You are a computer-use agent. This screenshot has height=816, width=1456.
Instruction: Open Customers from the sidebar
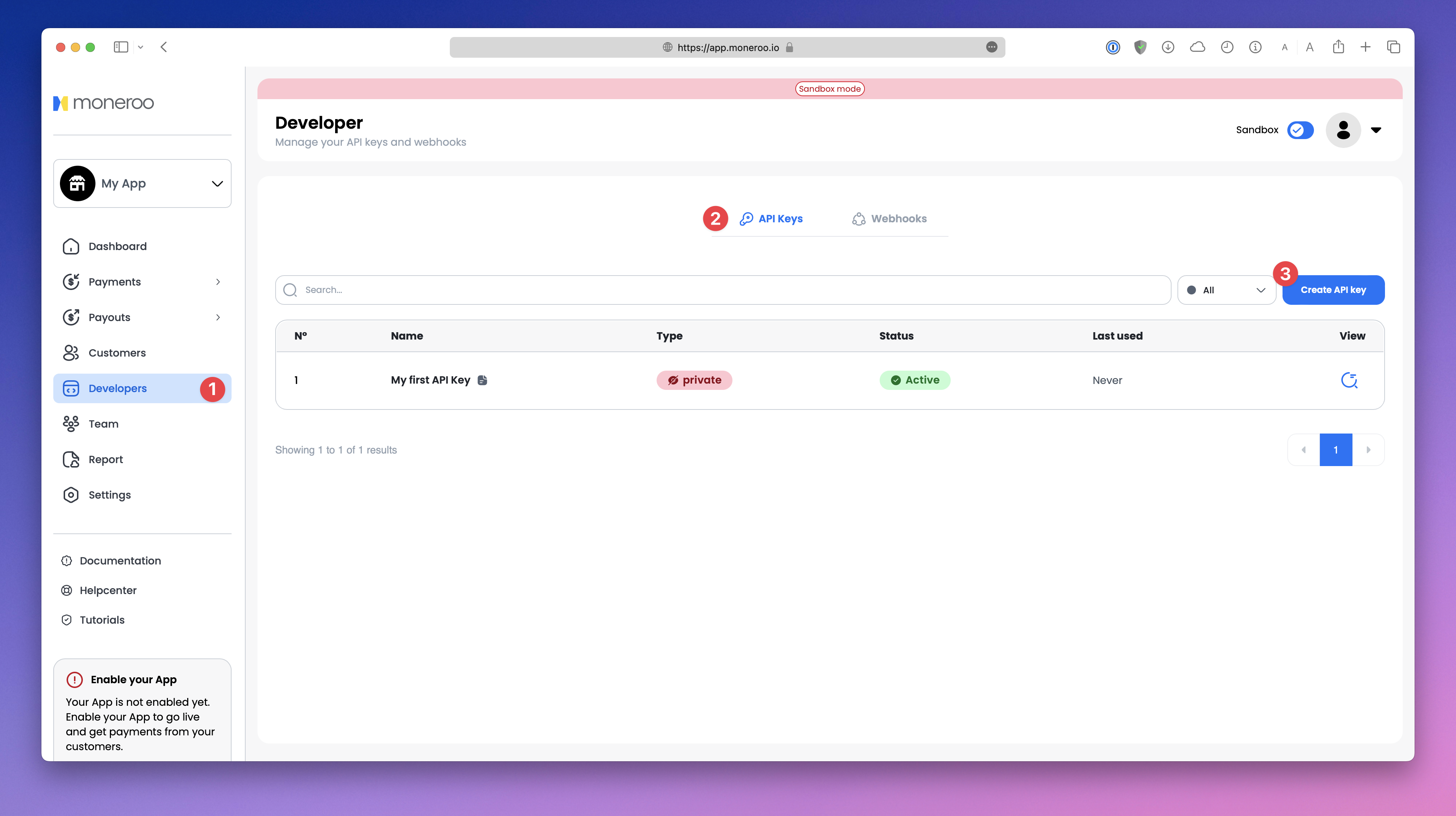(117, 353)
